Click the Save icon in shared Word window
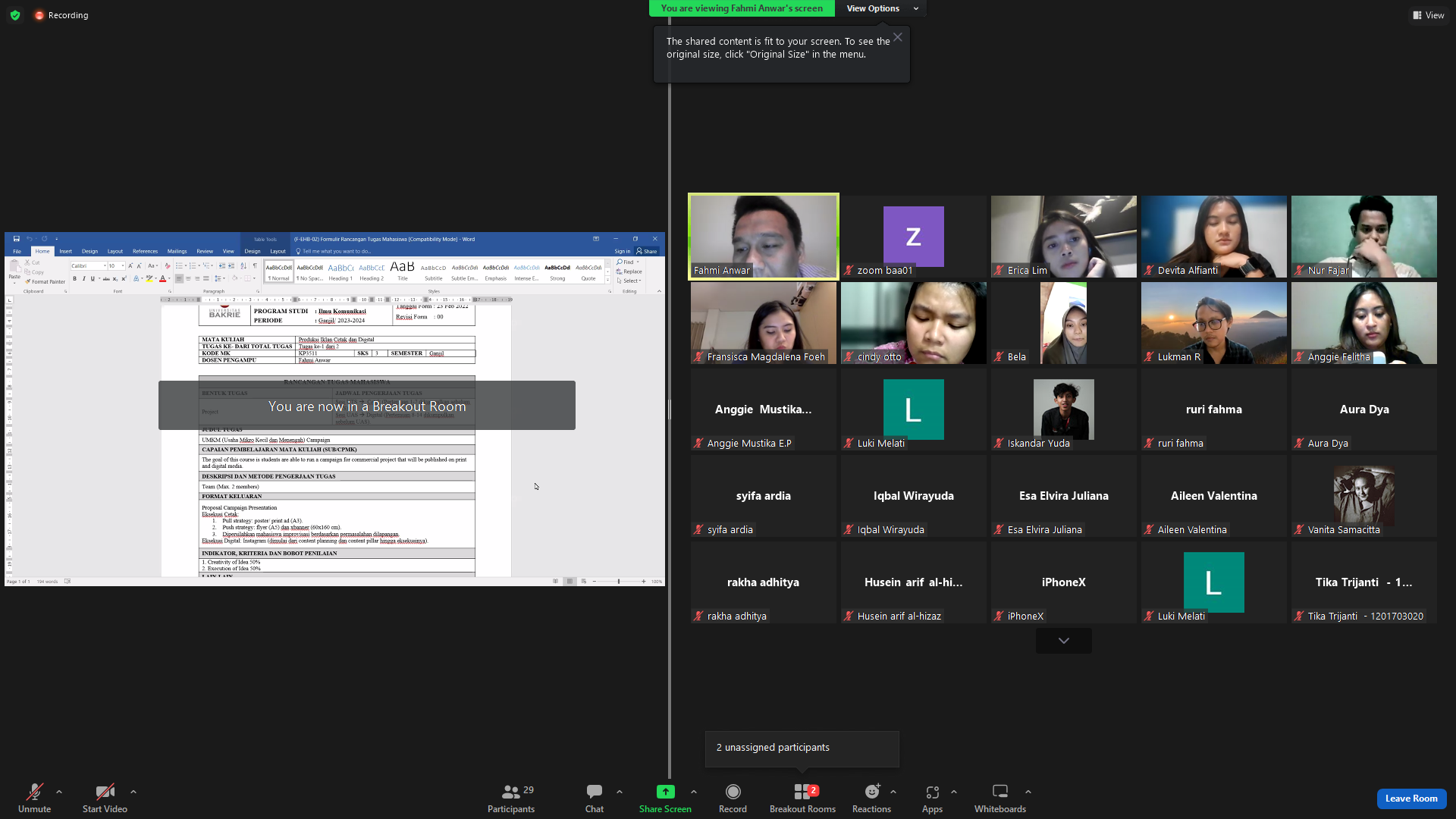This screenshot has height=819, width=1456. (16, 239)
